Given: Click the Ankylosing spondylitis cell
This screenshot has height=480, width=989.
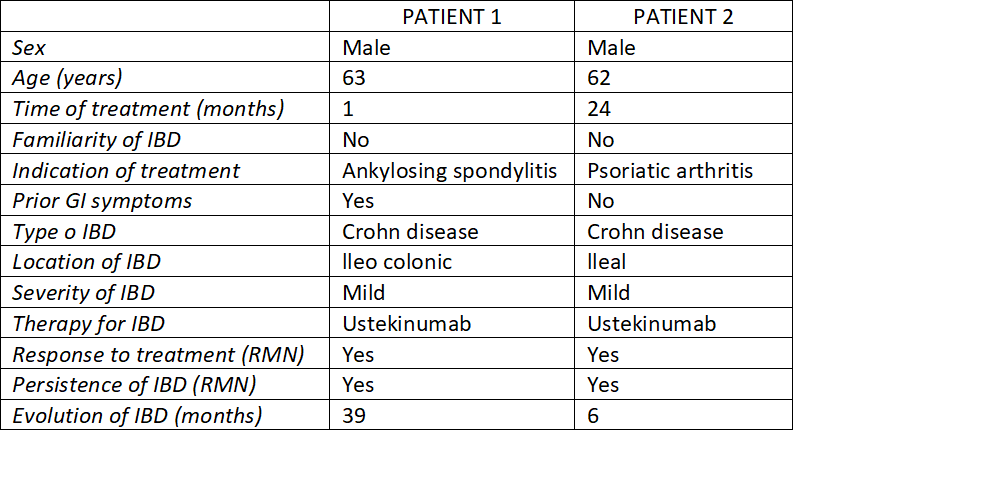Looking at the screenshot, I should [449, 171].
